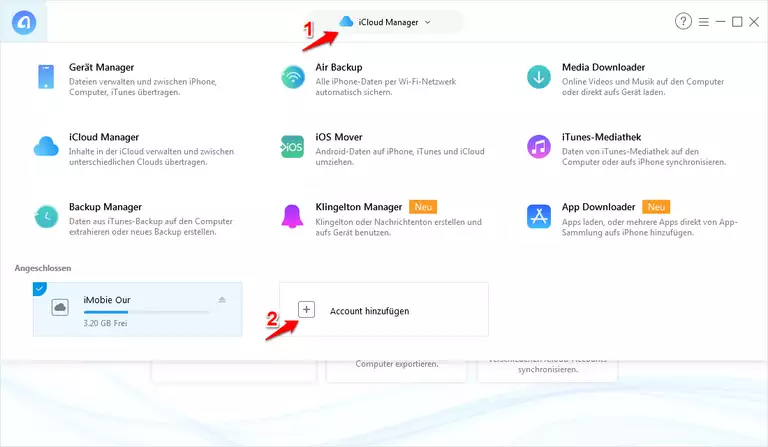Screen dimensions: 768x447
Task: Open Air Backup via its Wi-Fi icon
Action: tap(292, 78)
